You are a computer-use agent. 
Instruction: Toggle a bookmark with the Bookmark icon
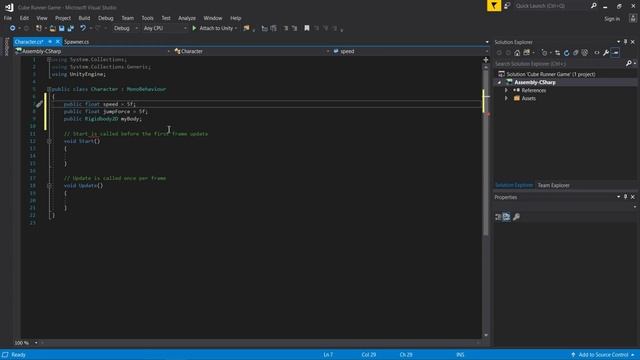pos(307,28)
